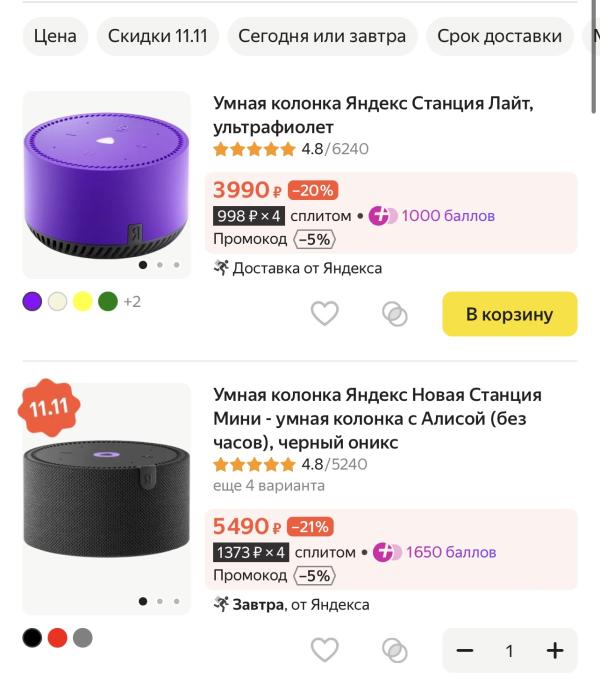Decrease Станция Мини quantity with minus icon
This screenshot has height=684, width=600.
(x=465, y=650)
